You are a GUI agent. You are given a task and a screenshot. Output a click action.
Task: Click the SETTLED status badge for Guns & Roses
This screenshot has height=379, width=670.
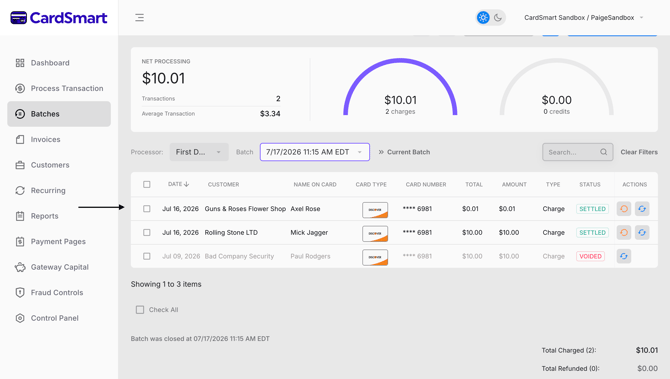click(592, 209)
